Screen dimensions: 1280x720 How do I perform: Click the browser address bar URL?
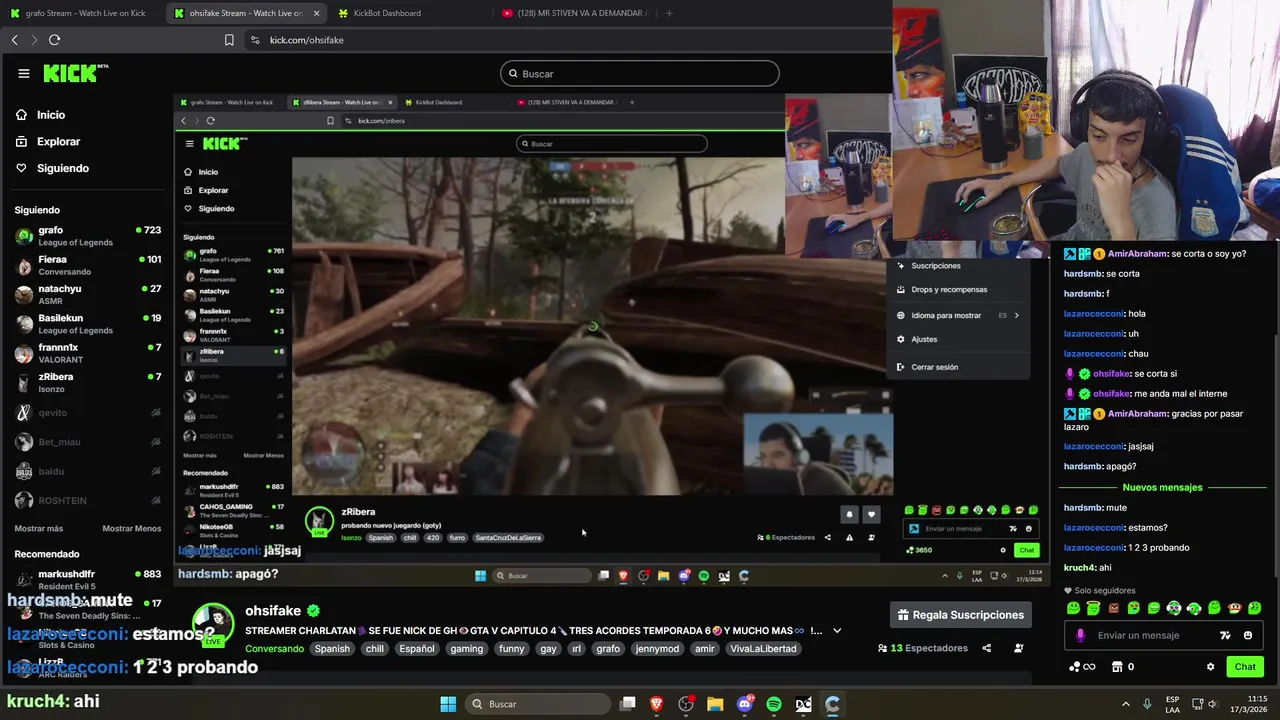click(x=307, y=40)
